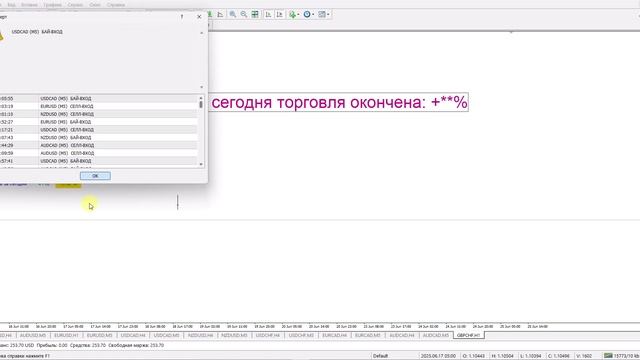The image size is (640, 360).
Task: Click the Default profile in status bar
Action: pos(380,356)
